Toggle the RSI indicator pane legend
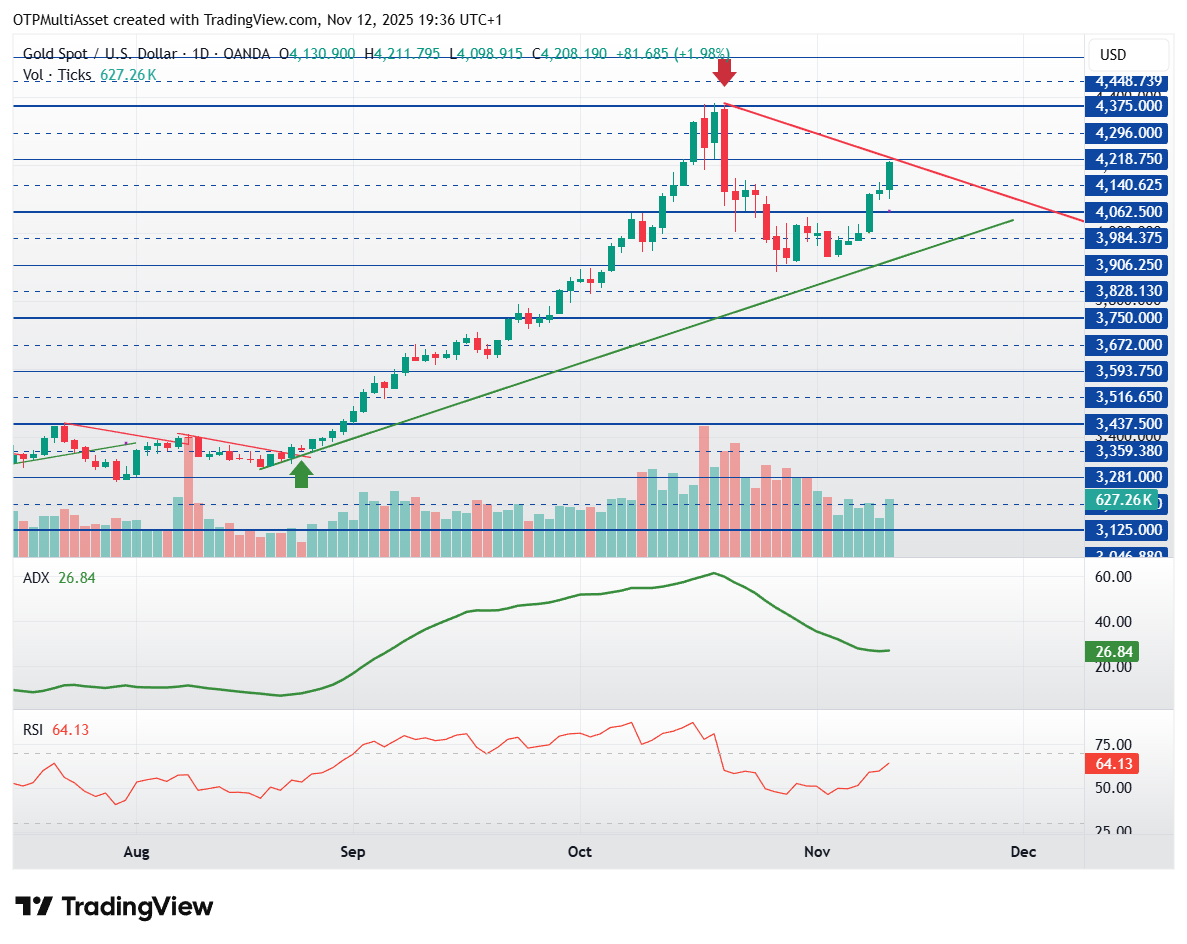The height and width of the screenshot is (944, 1187). point(35,730)
